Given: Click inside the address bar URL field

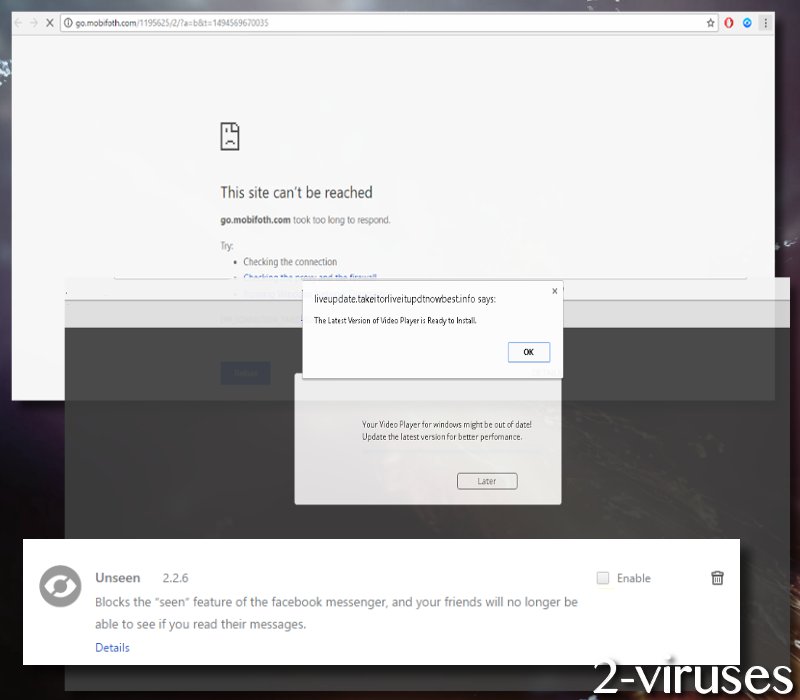Looking at the screenshot, I should point(200,22).
